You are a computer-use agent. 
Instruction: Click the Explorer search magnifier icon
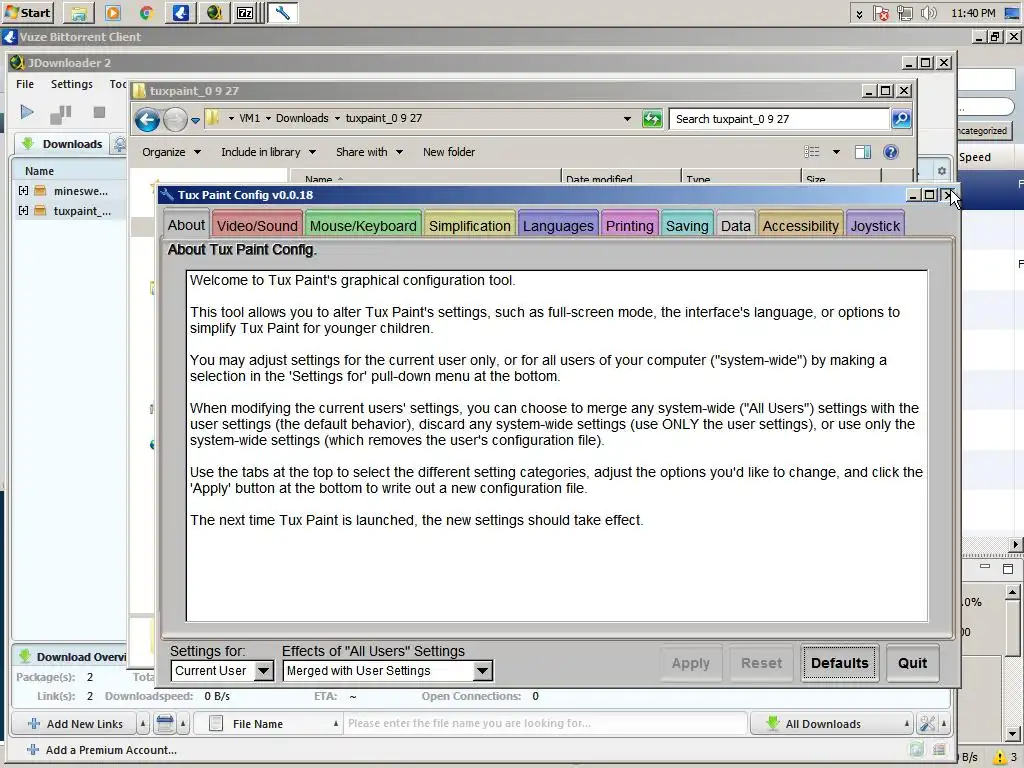tap(901, 119)
